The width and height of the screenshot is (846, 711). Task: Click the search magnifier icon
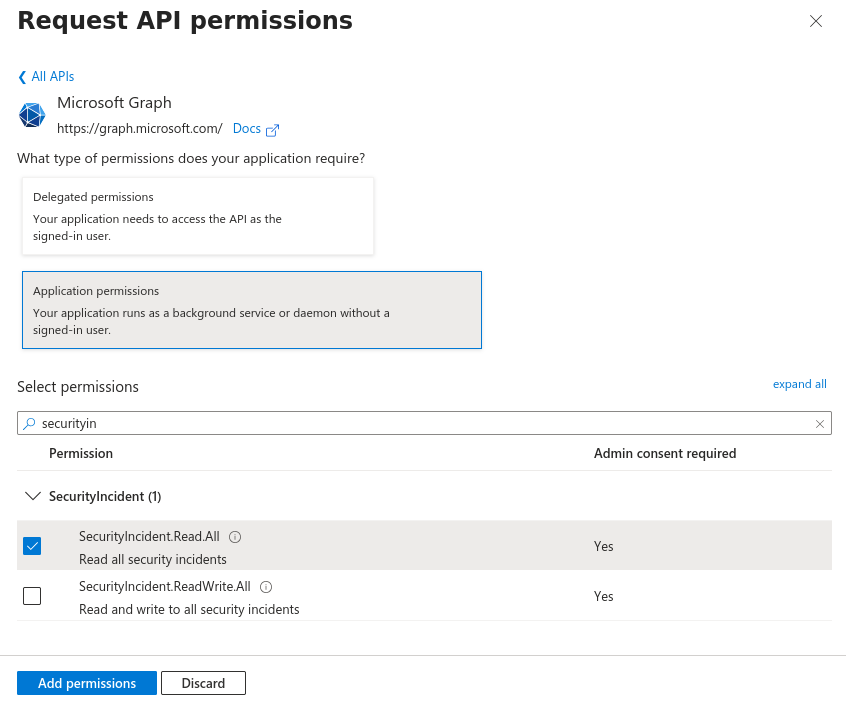(29, 423)
